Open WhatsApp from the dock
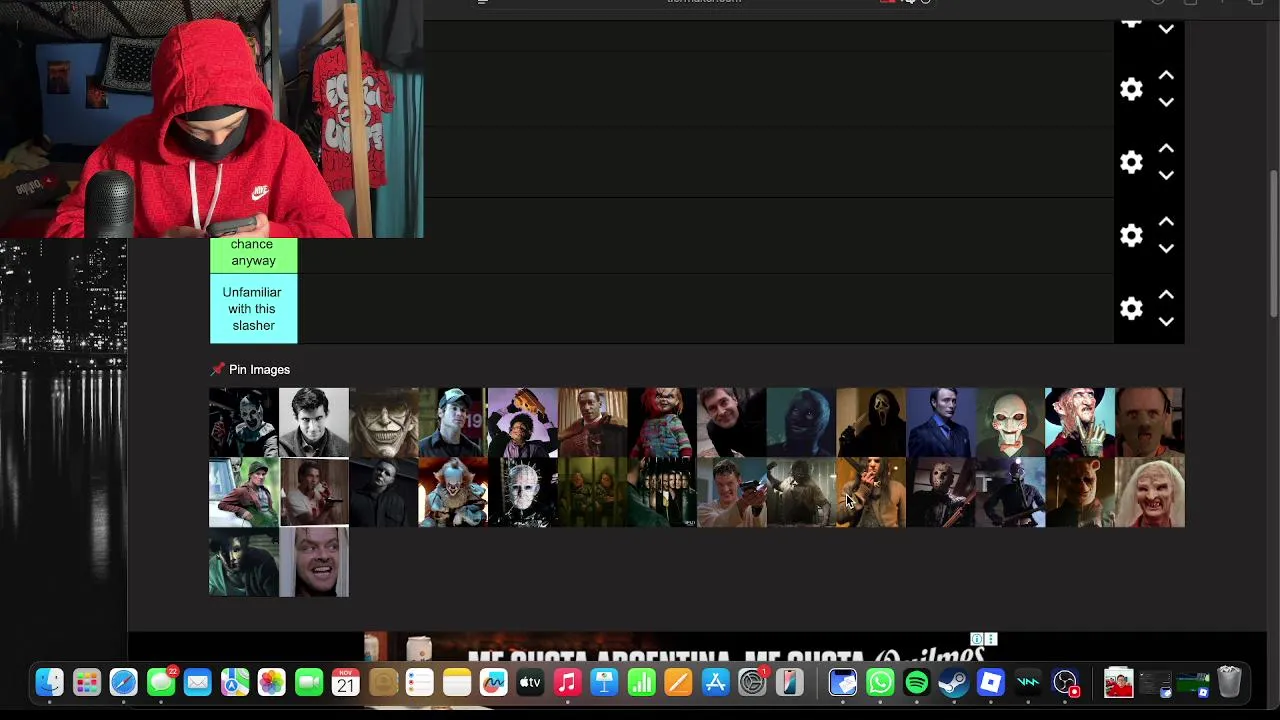The height and width of the screenshot is (720, 1280). [x=880, y=683]
